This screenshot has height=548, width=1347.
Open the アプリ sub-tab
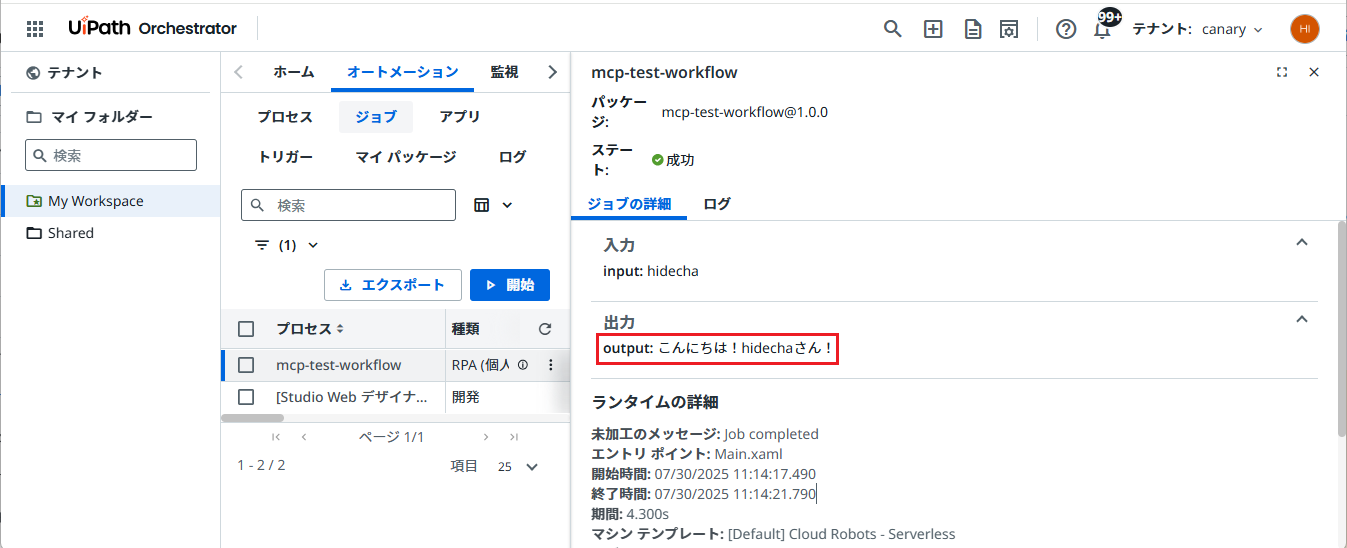[x=460, y=117]
